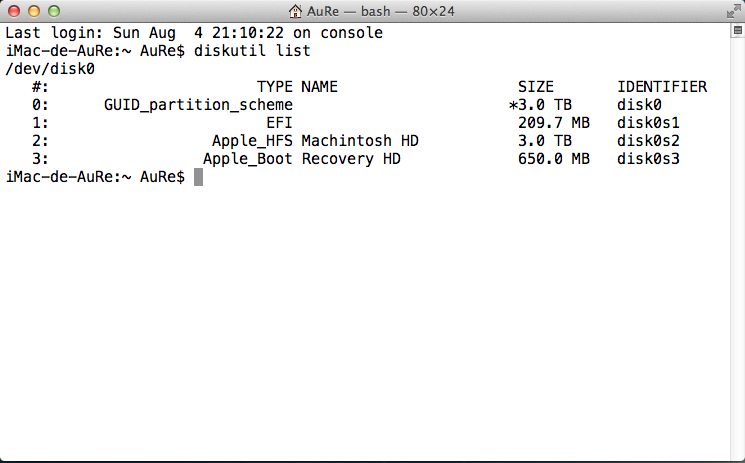Click the '/dev/disk0' line
The image size is (745, 463).
[x=50, y=69]
